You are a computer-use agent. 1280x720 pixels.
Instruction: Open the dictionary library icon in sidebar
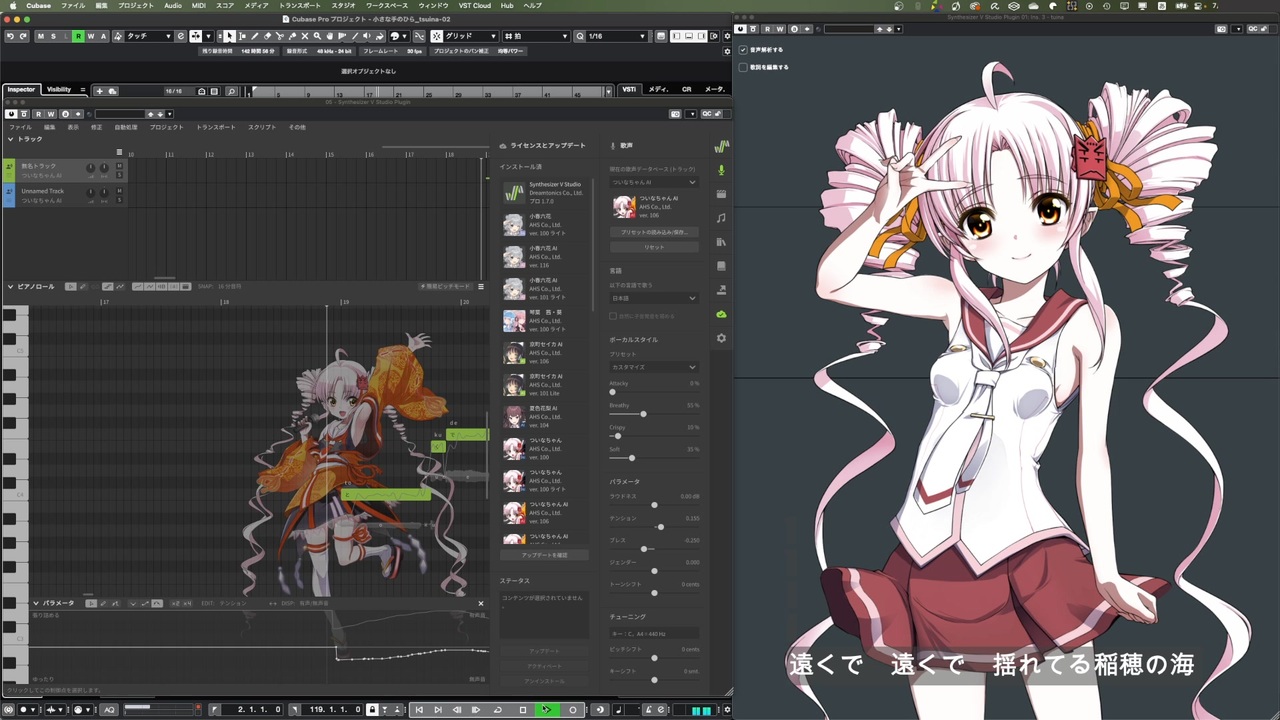[x=721, y=241]
